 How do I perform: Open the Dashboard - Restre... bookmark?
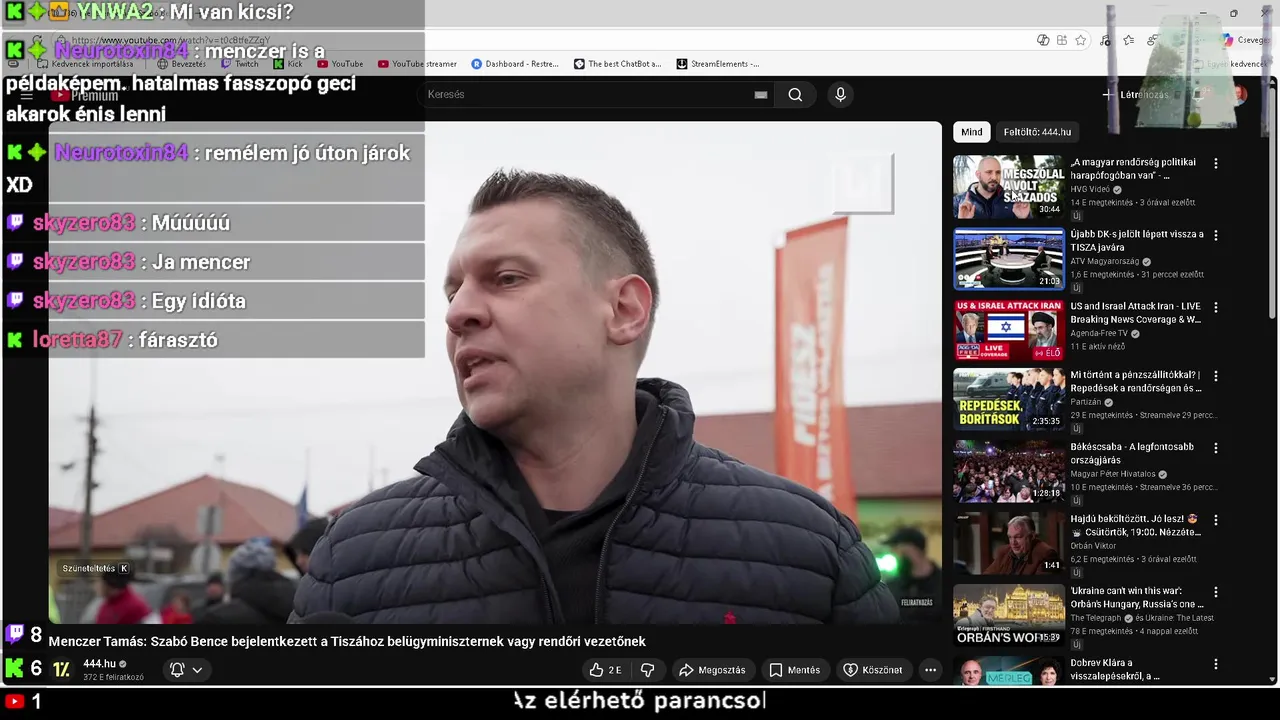click(515, 64)
